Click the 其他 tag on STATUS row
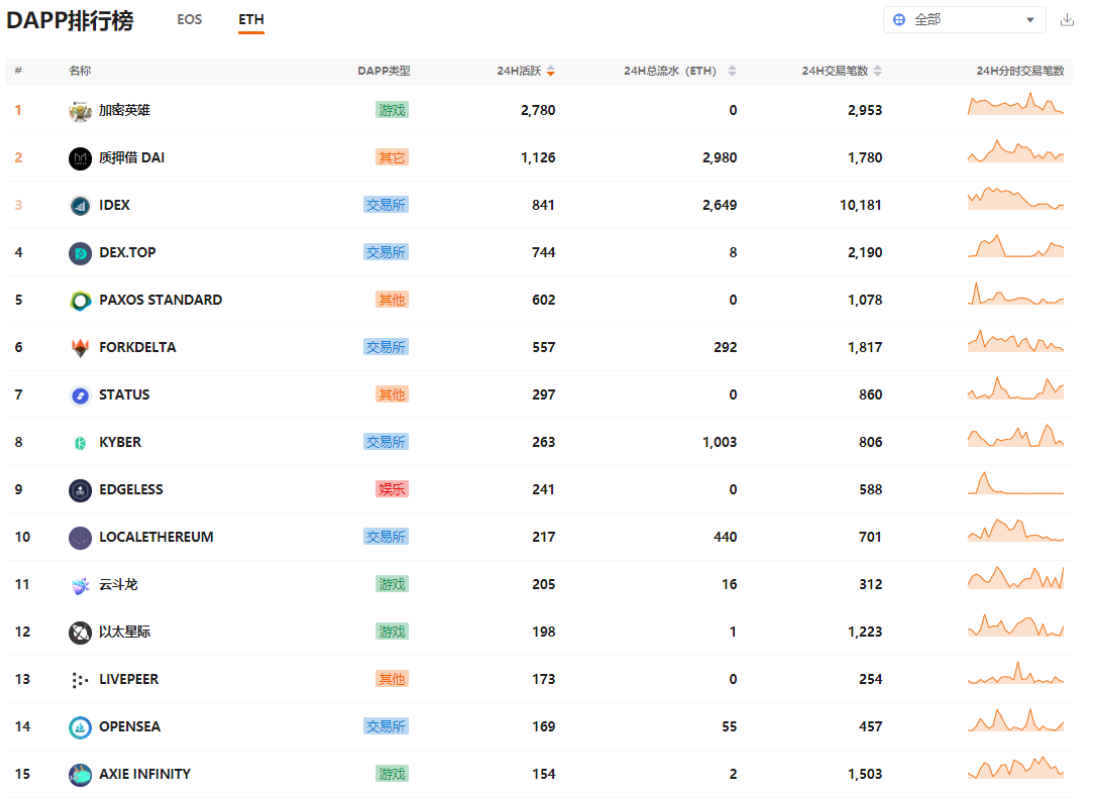The width and height of the screenshot is (1109, 803). click(x=392, y=395)
